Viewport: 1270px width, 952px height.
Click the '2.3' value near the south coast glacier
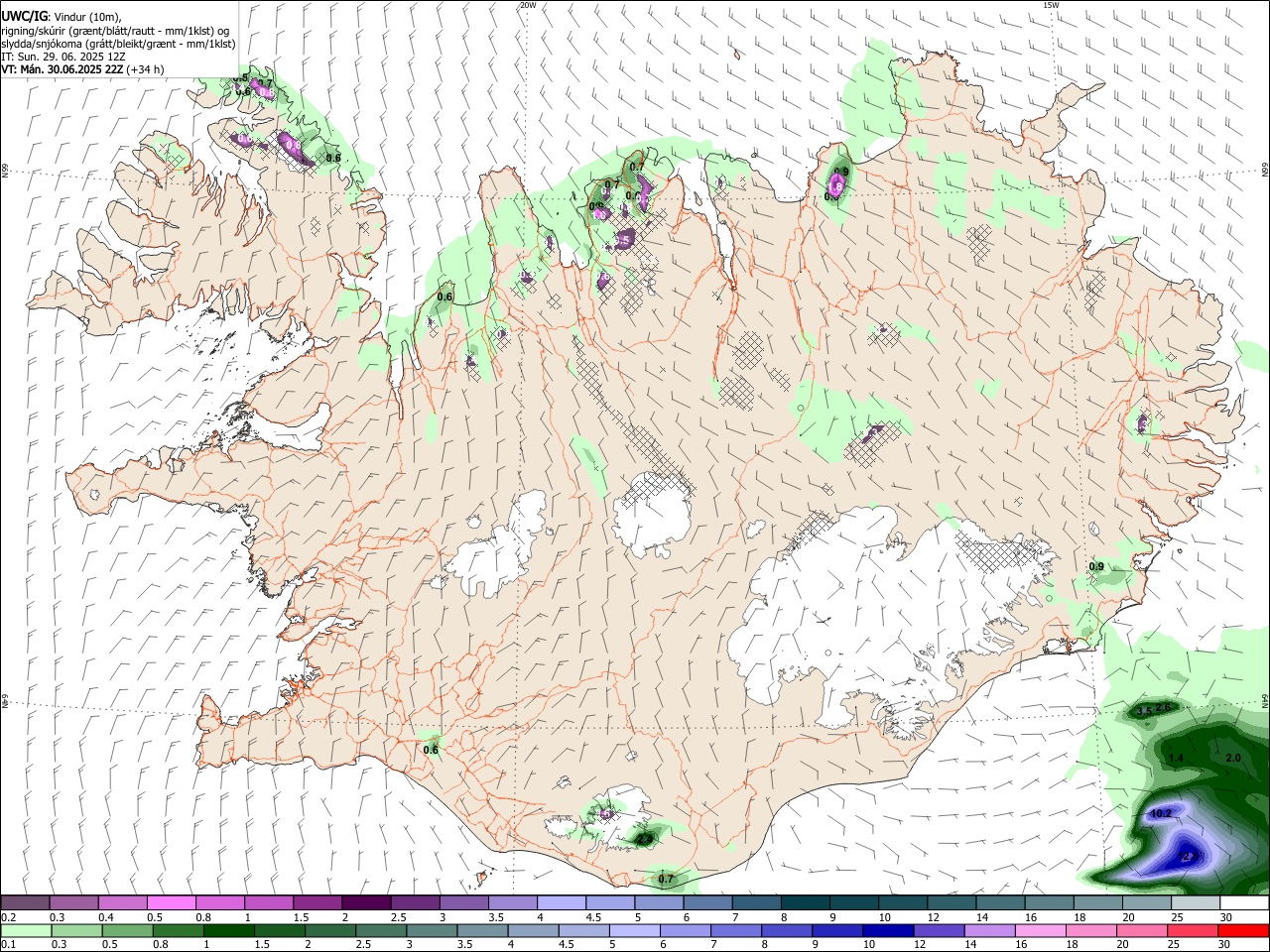(645, 839)
